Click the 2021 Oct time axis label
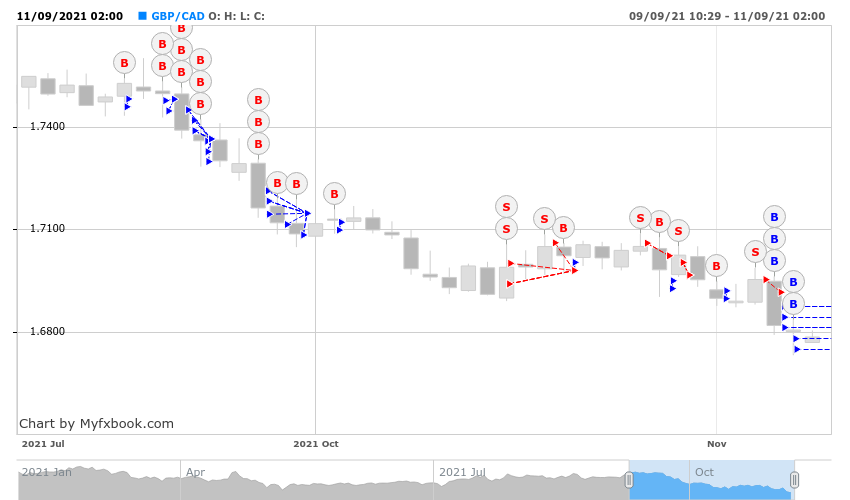 tap(315, 444)
